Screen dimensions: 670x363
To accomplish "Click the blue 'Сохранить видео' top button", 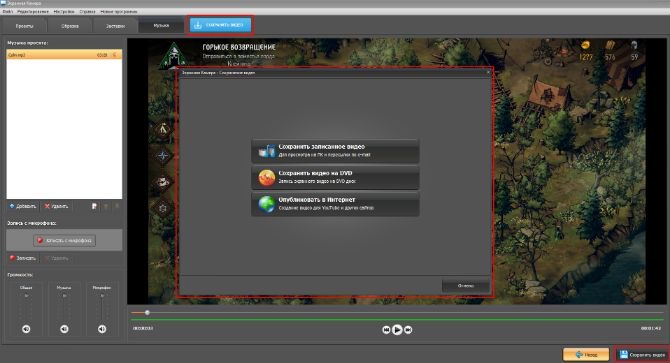I will pyautogui.click(x=220, y=25).
